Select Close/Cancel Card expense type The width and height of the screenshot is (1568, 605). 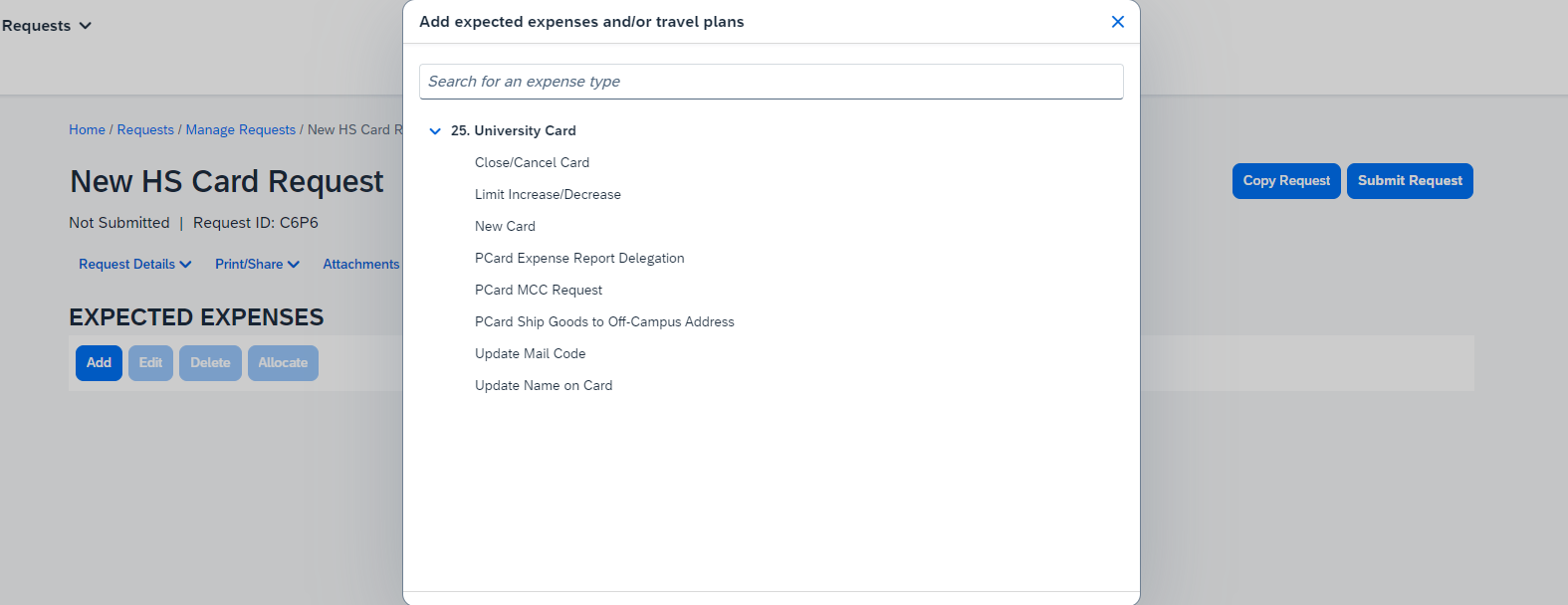[532, 163]
